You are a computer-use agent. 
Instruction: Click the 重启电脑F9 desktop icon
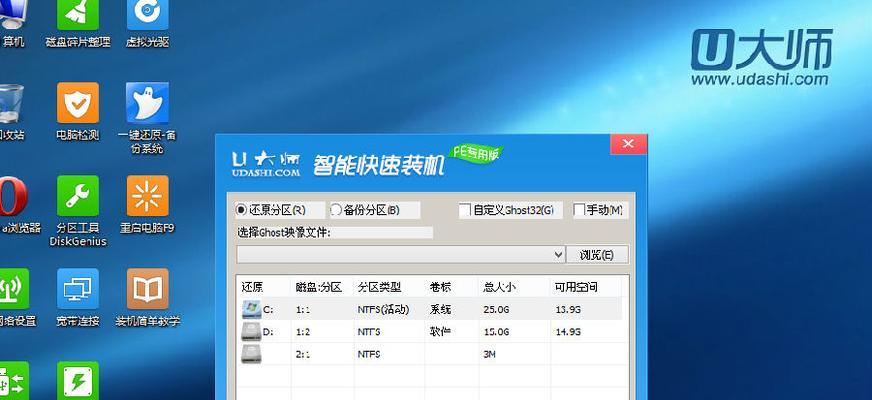tap(147, 196)
